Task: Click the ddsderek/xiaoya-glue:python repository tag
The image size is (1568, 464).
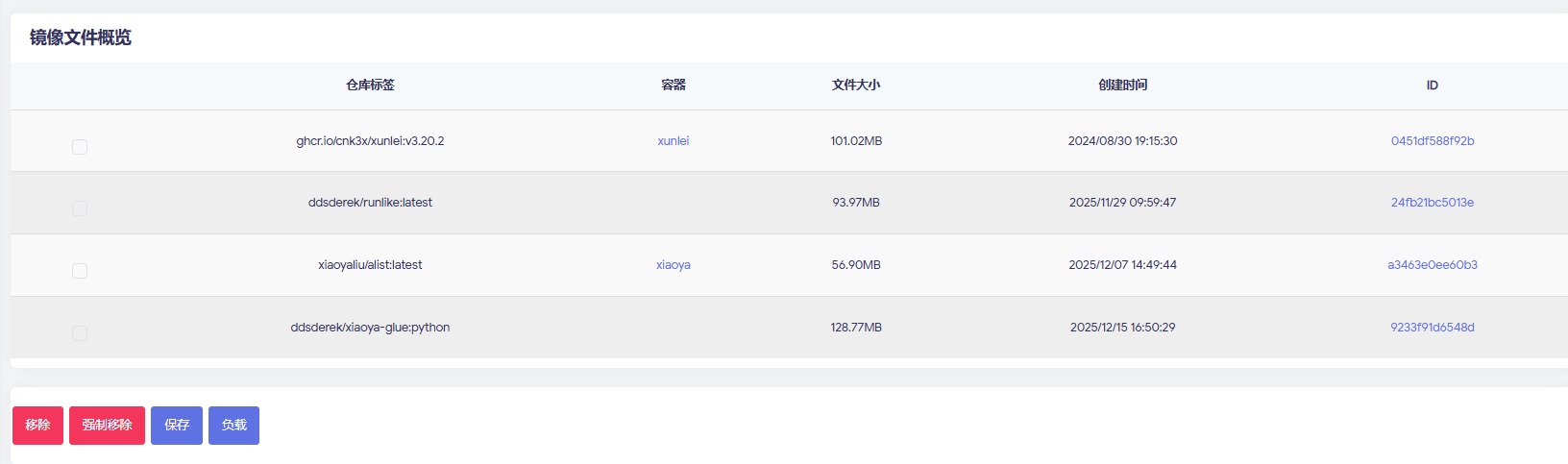Action: tap(370, 328)
